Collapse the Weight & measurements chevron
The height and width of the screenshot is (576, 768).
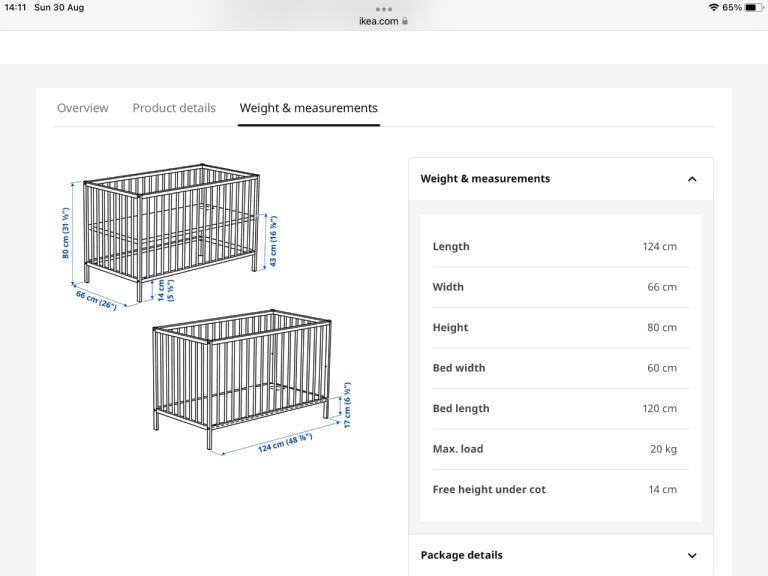pos(692,179)
